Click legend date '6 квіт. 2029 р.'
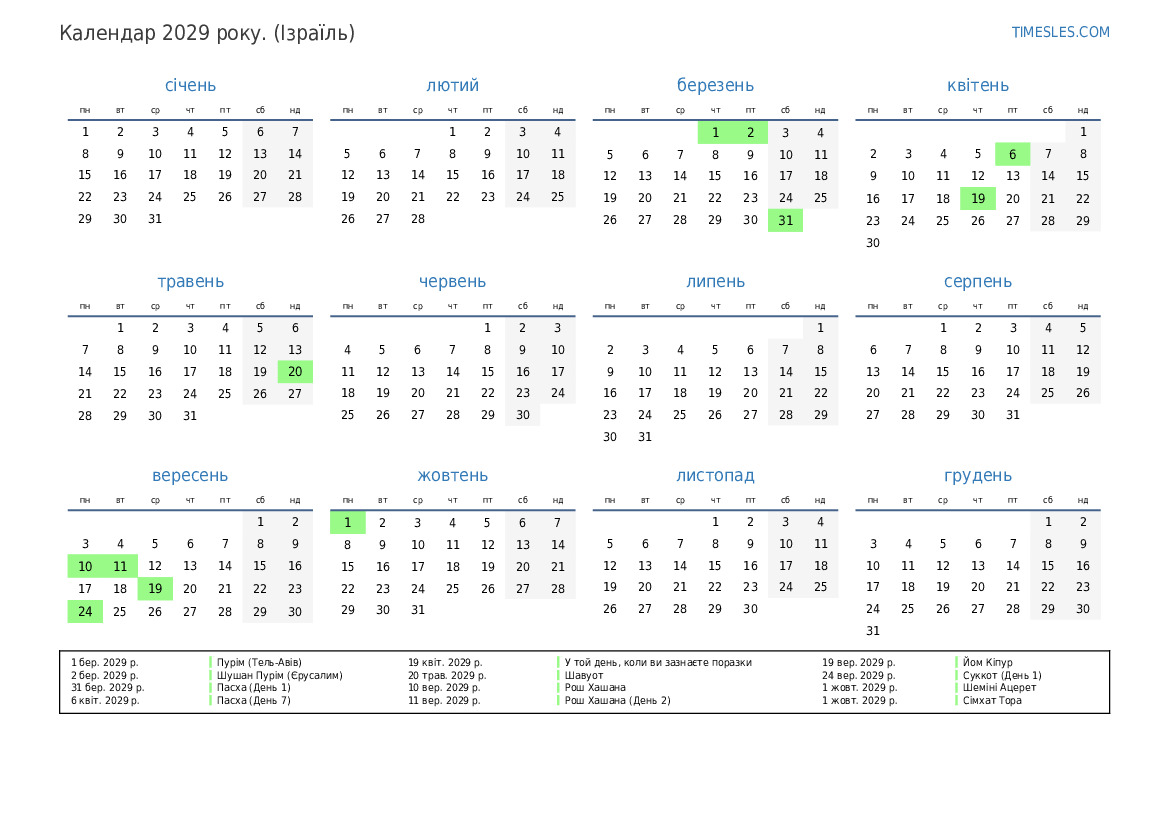This screenshot has width=1169, height=827. [105, 700]
